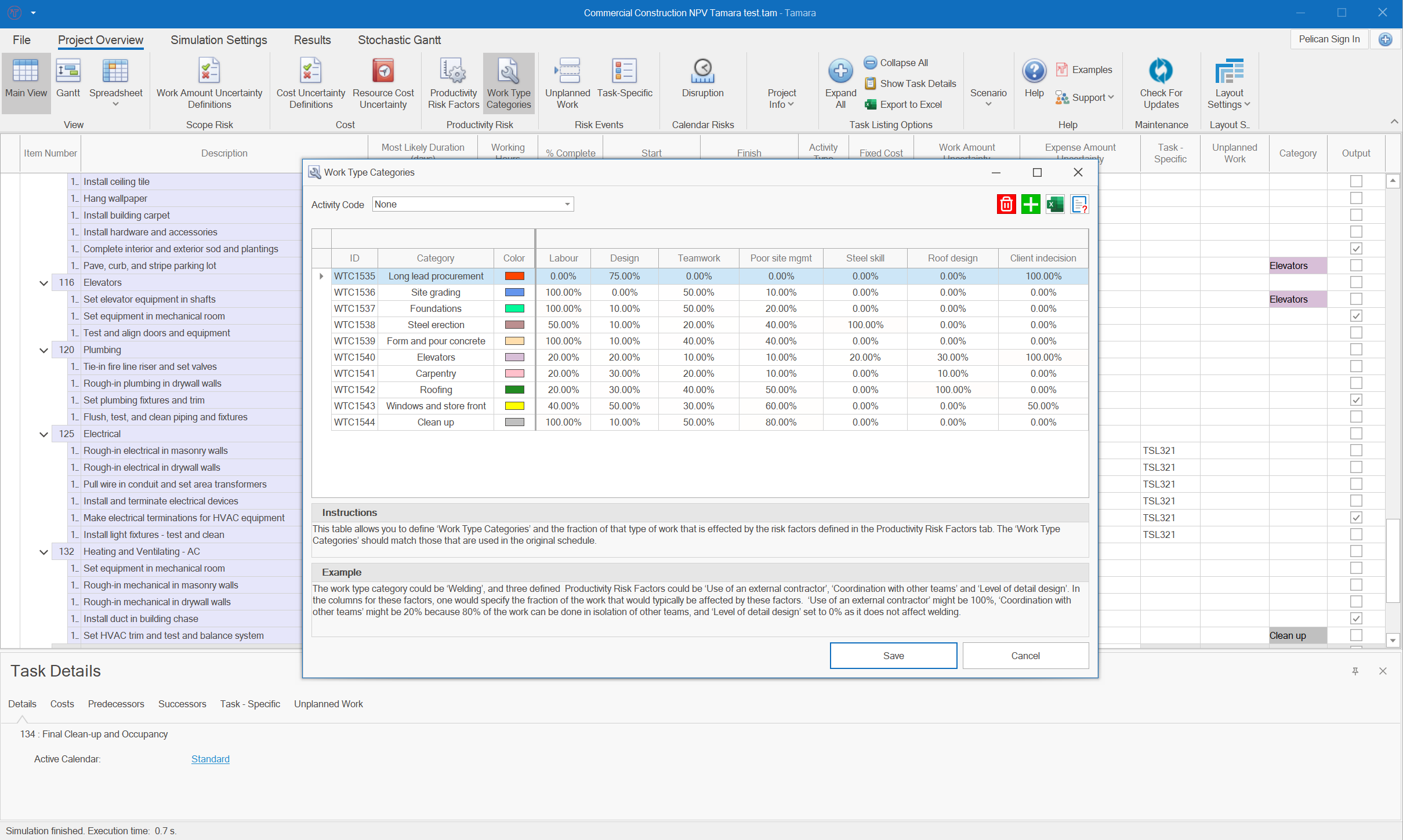This screenshot has height=840, width=1403.
Task: Open the Productivity Risk Factors tool
Action: point(453,83)
